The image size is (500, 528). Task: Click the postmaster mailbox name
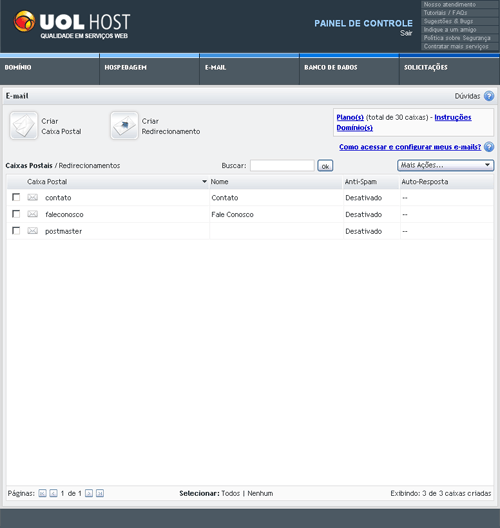click(x=64, y=231)
